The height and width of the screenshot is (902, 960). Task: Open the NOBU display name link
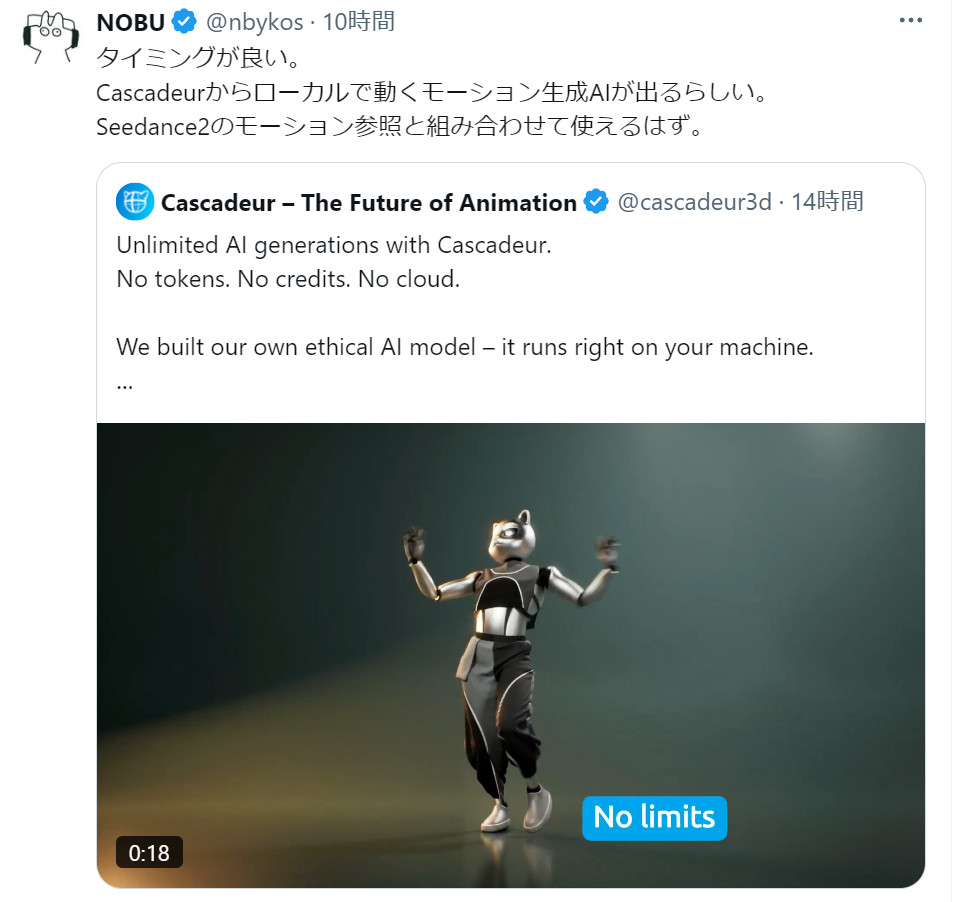[130, 21]
